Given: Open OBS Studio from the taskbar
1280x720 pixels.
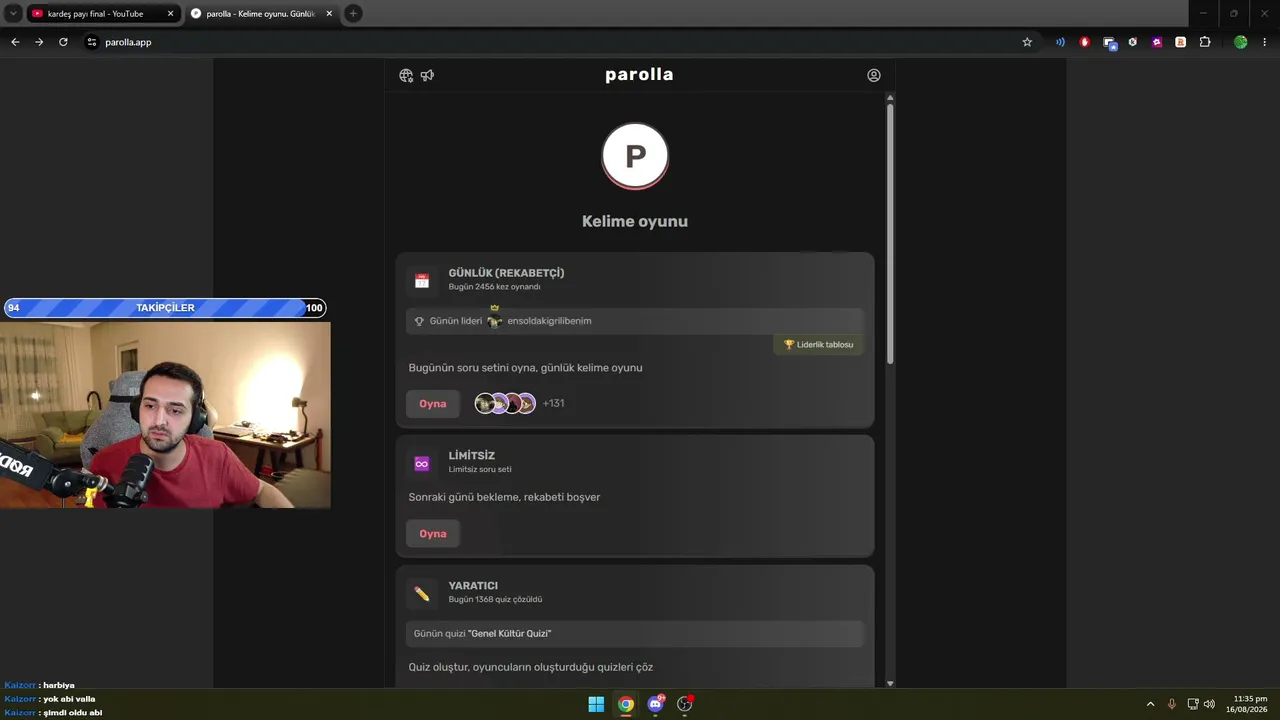Looking at the screenshot, I should pyautogui.click(x=685, y=704).
